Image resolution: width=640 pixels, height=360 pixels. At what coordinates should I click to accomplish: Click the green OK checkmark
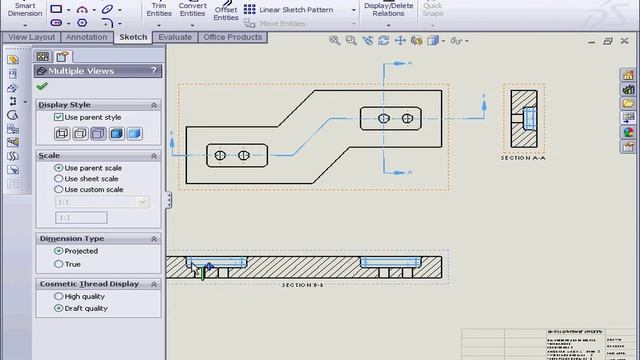[x=42, y=86]
